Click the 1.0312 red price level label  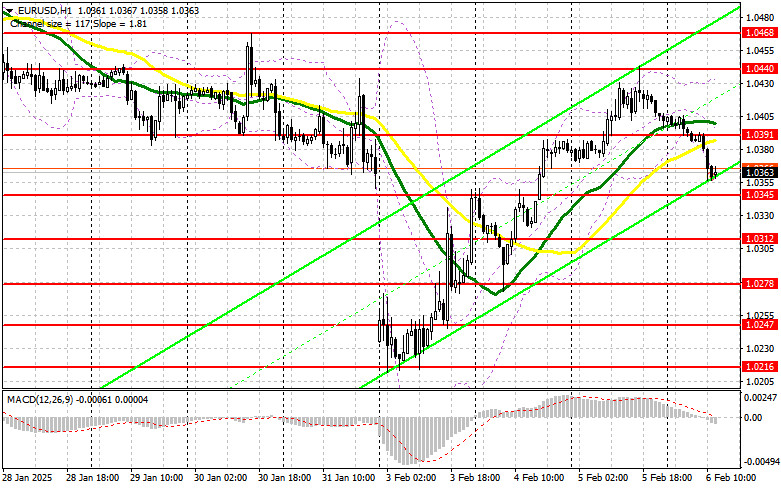coord(760,239)
